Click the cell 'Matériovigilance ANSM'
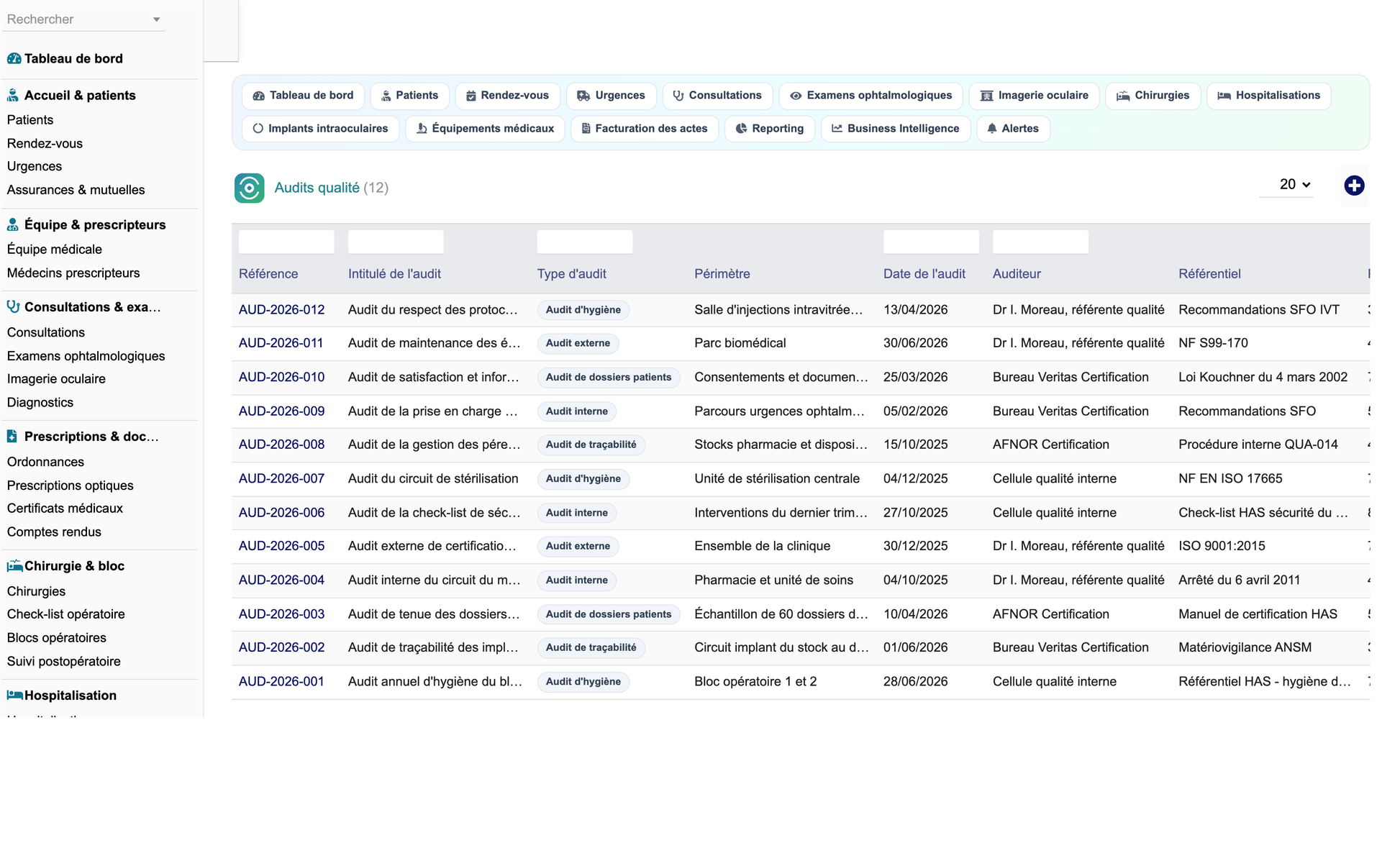This screenshot has height=866, width=1400. [1245, 648]
